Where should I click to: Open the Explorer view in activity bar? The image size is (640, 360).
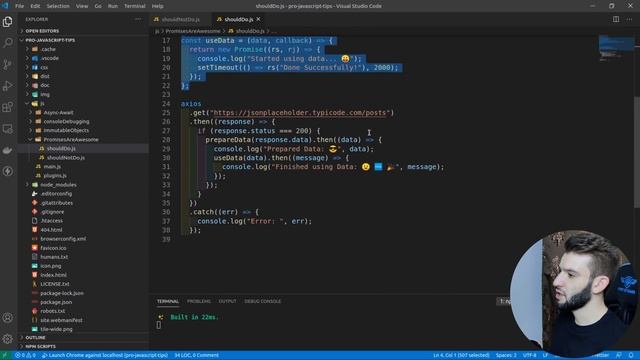pos(8,22)
